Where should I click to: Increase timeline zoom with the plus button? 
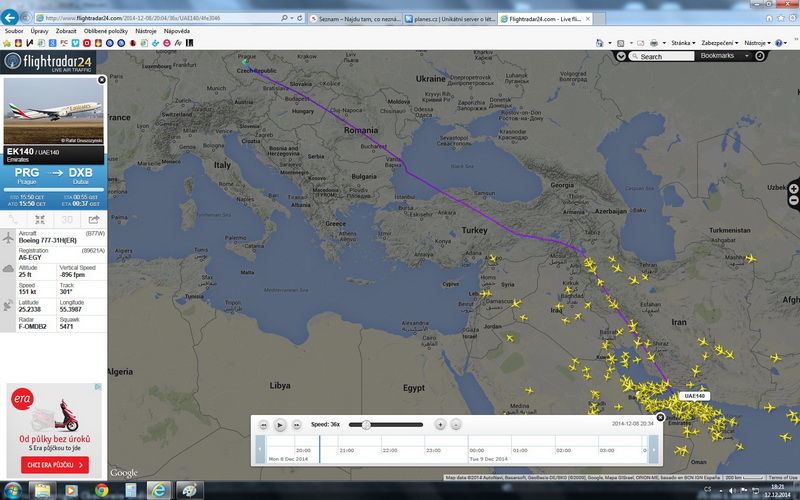tap(440, 424)
